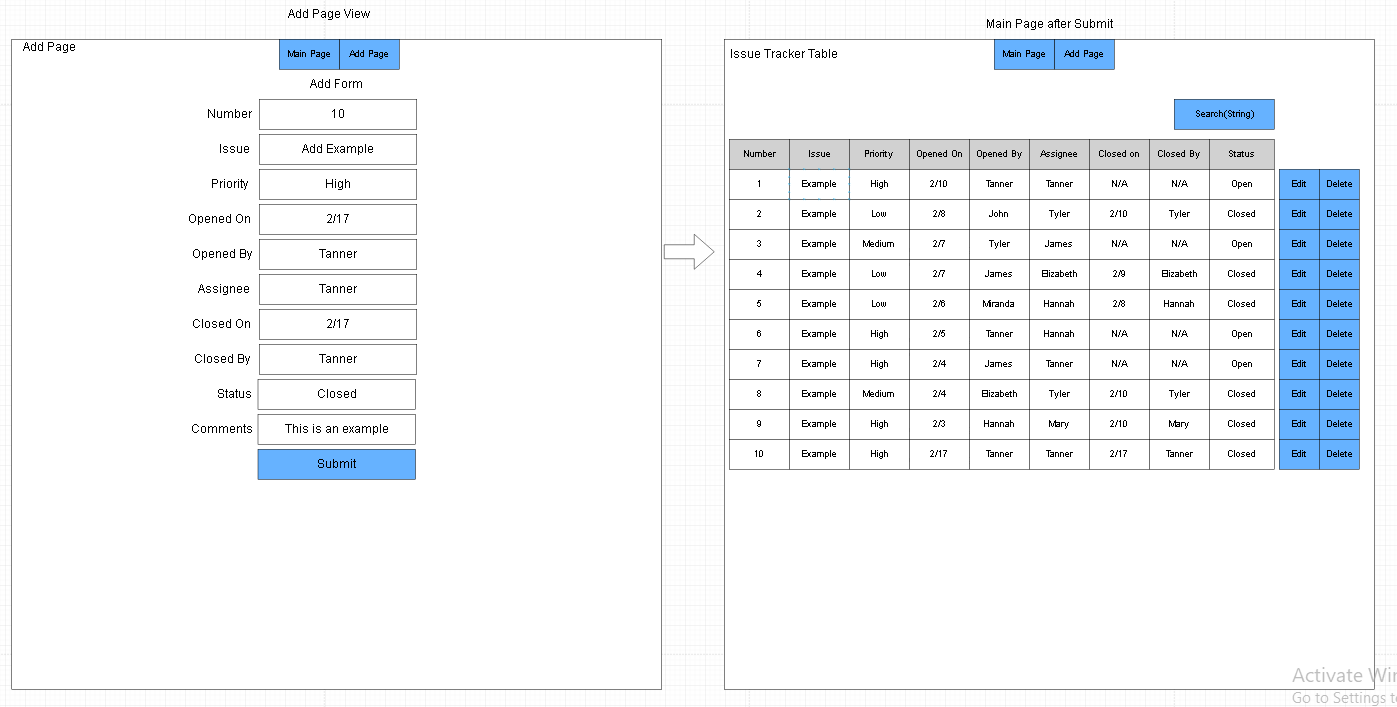Click the Medium priority cell in row 3
The width and height of the screenshot is (1397, 707).
(879, 244)
